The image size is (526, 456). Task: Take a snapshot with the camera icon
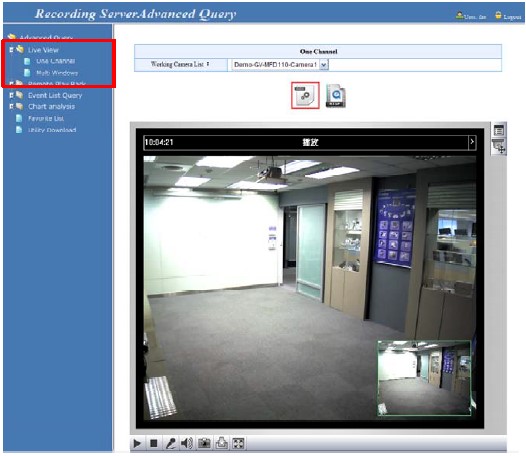click(204, 444)
